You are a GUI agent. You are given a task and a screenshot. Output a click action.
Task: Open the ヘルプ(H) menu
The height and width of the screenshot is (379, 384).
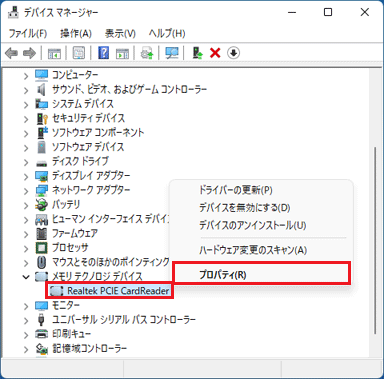point(167,33)
